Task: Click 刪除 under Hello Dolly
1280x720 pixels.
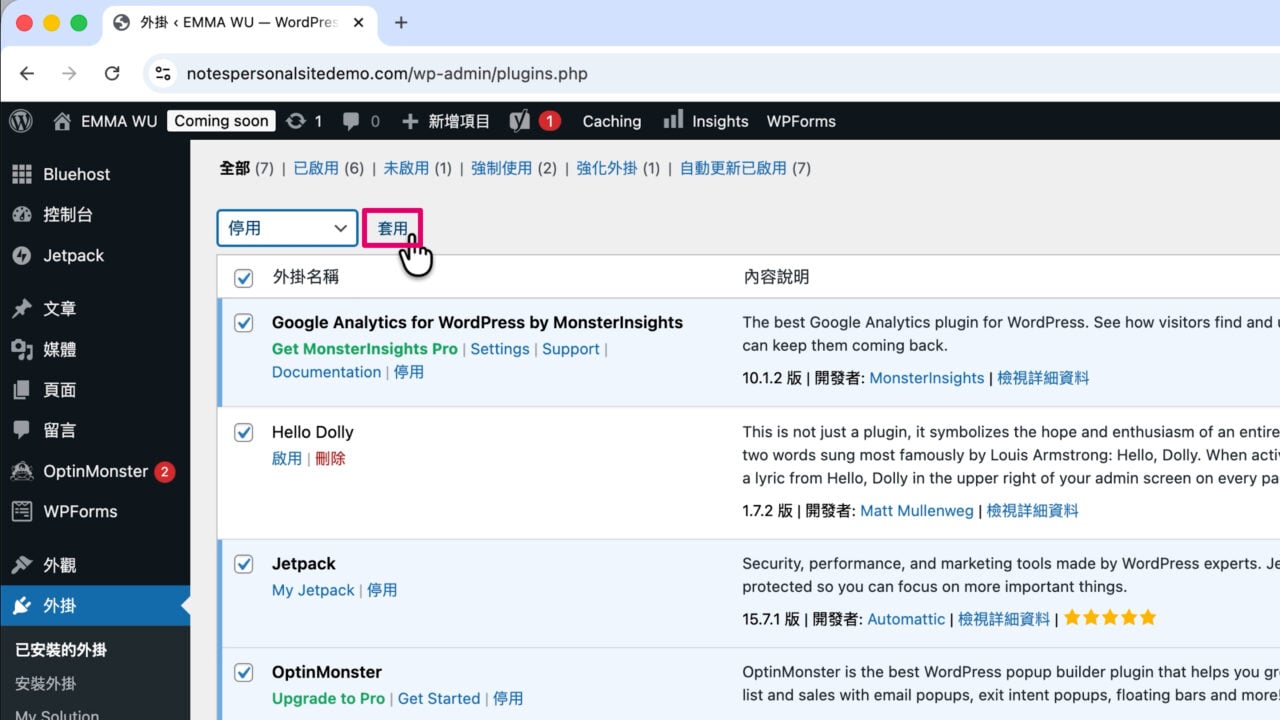Action: pyautogui.click(x=330, y=458)
